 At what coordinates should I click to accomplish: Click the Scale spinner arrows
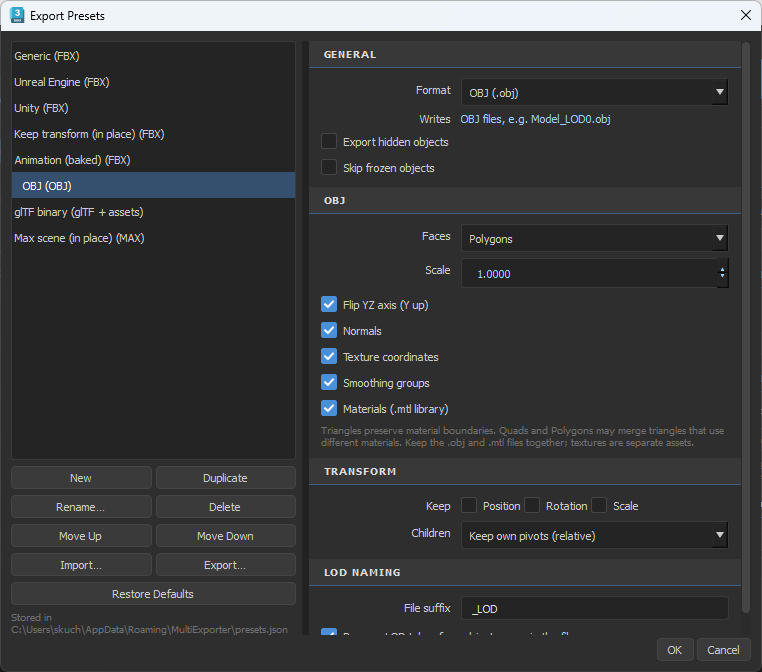(722, 273)
